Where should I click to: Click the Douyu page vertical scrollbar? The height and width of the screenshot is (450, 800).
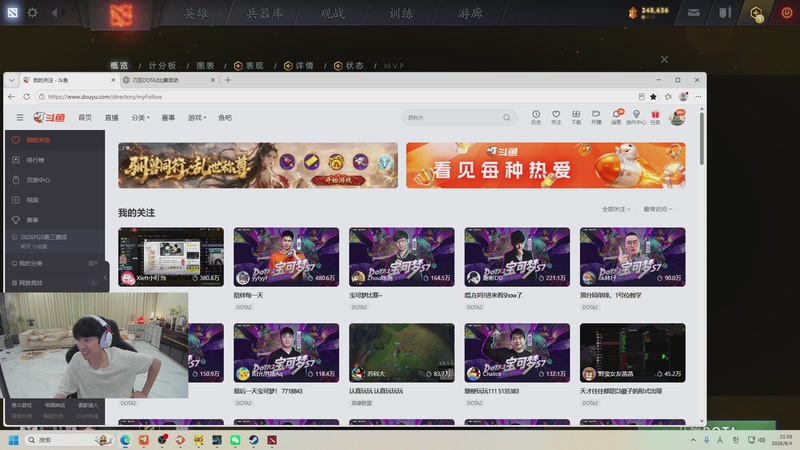[x=702, y=139]
